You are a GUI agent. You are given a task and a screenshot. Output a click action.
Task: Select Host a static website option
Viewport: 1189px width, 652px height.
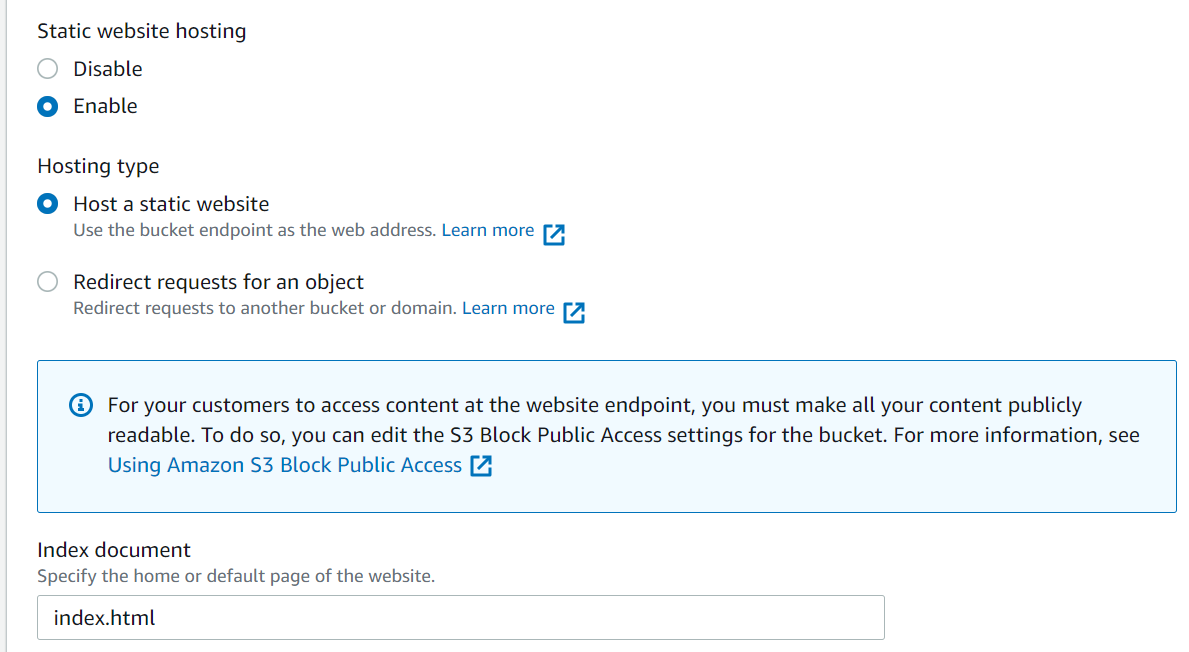tap(47, 203)
